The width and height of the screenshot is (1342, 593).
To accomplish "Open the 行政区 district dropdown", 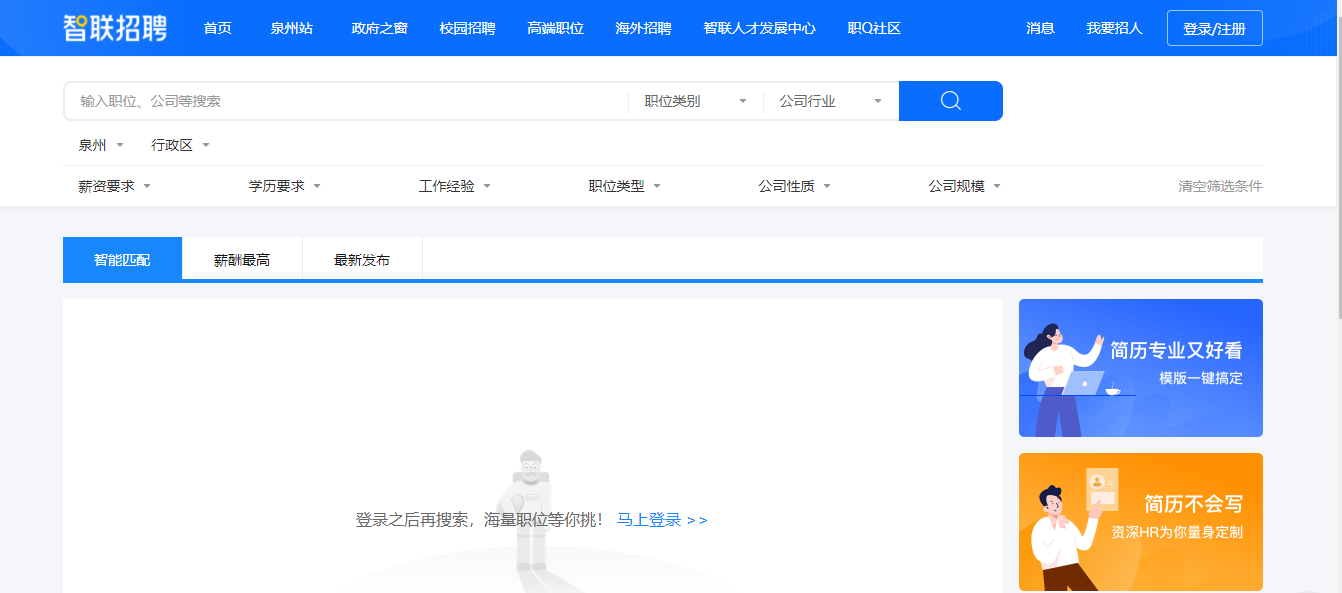I will [180, 145].
